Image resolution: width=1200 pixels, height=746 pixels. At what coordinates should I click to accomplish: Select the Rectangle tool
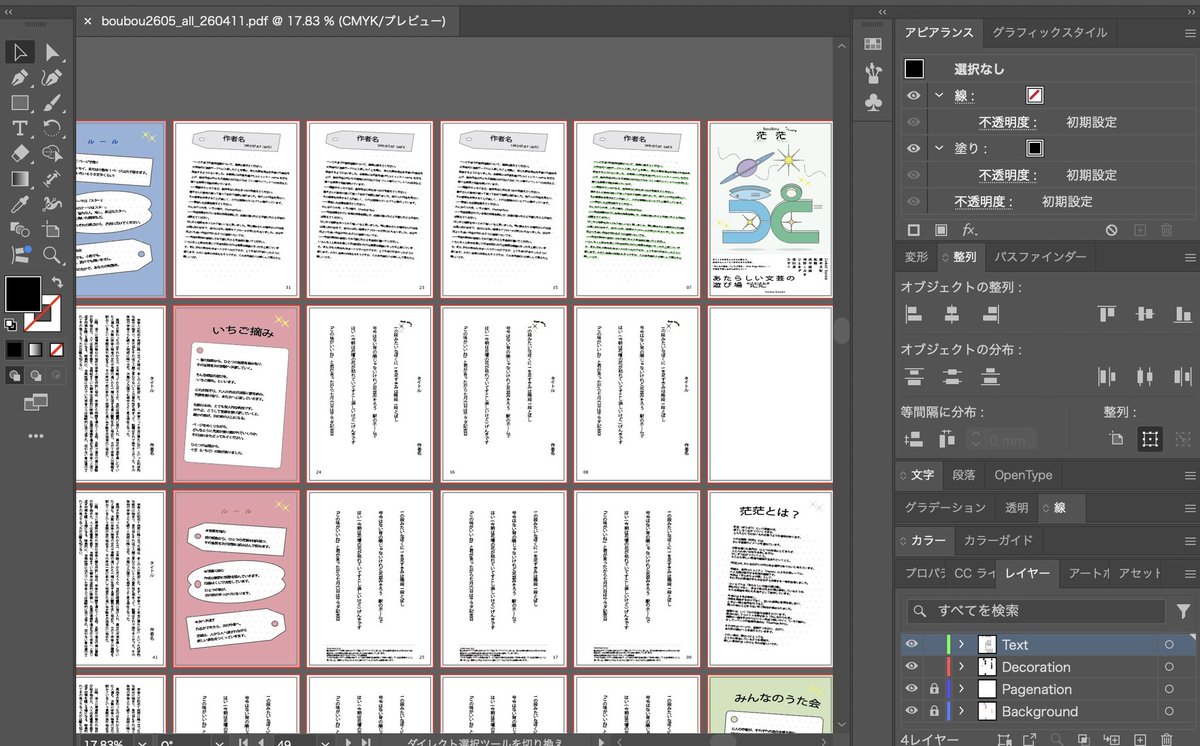tap(20, 102)
